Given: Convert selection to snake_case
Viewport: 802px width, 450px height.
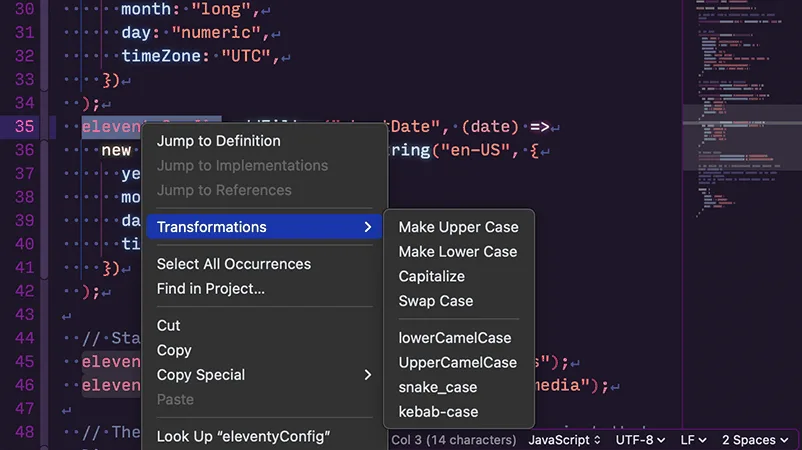Looking at the screenshot, I should [459, 387].
